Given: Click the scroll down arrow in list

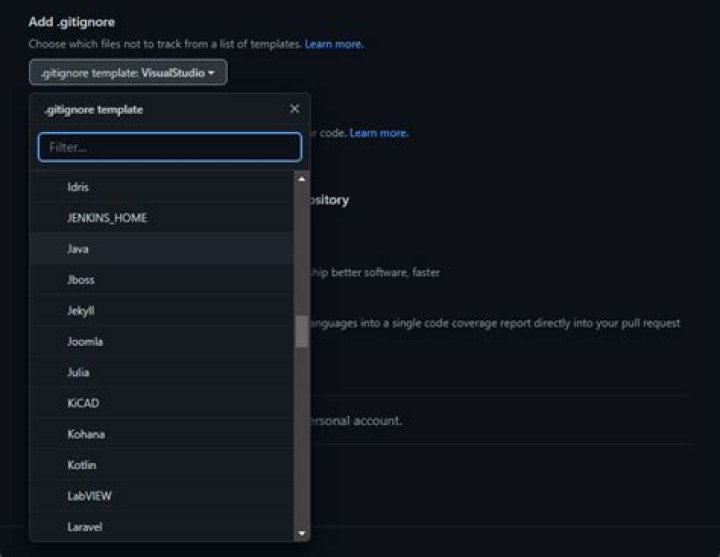Looking at the screenshot, I should [x=302, y=534].
